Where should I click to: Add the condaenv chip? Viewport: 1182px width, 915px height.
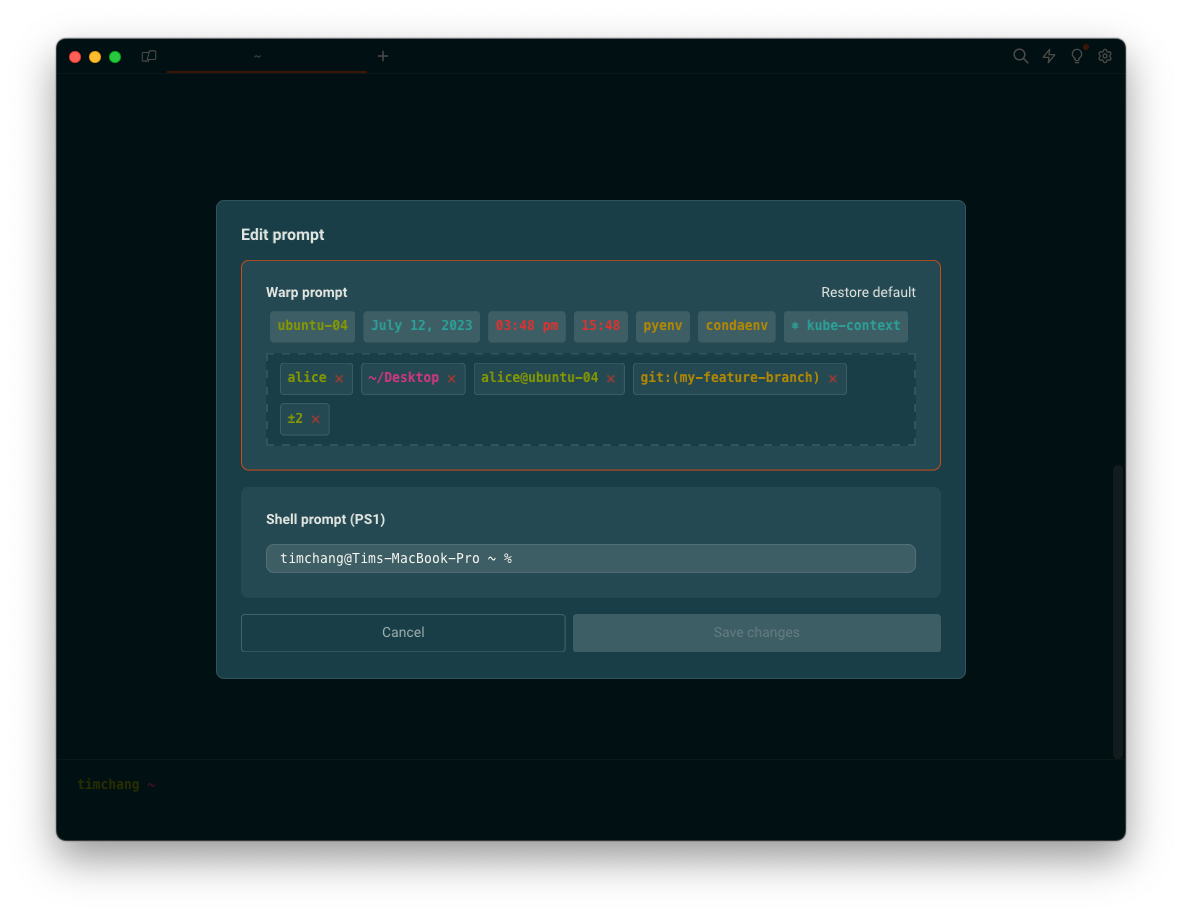coord(736,326)
